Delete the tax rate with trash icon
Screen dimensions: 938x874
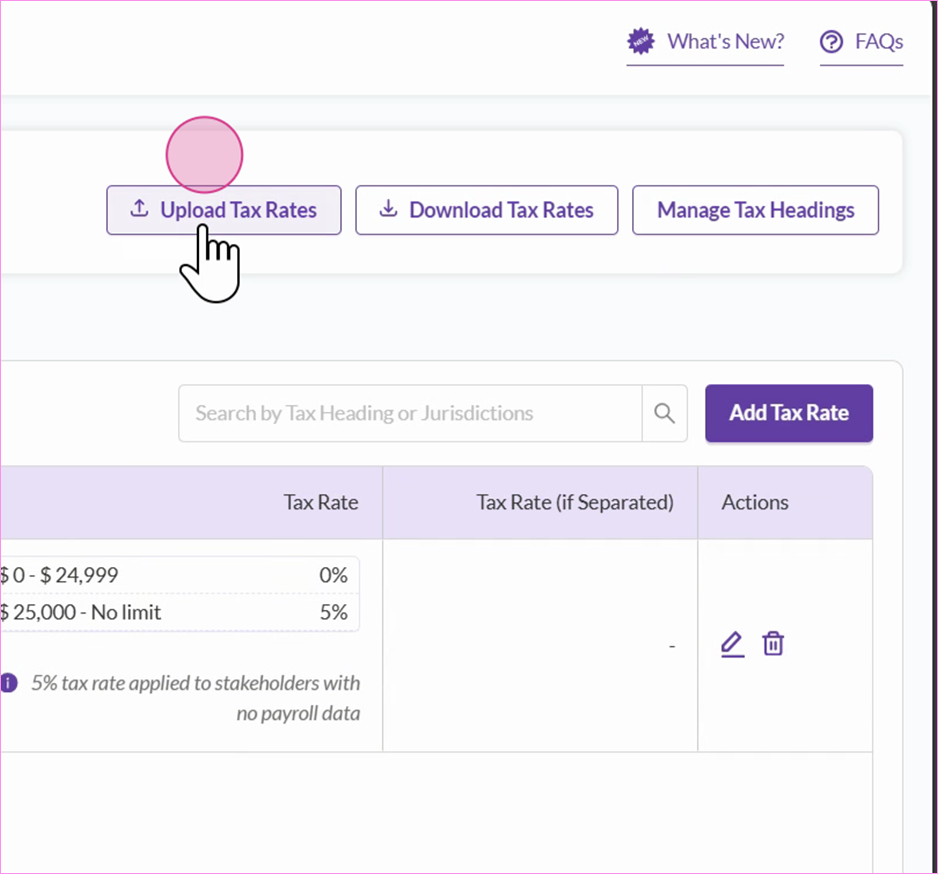tap(773, 644)
